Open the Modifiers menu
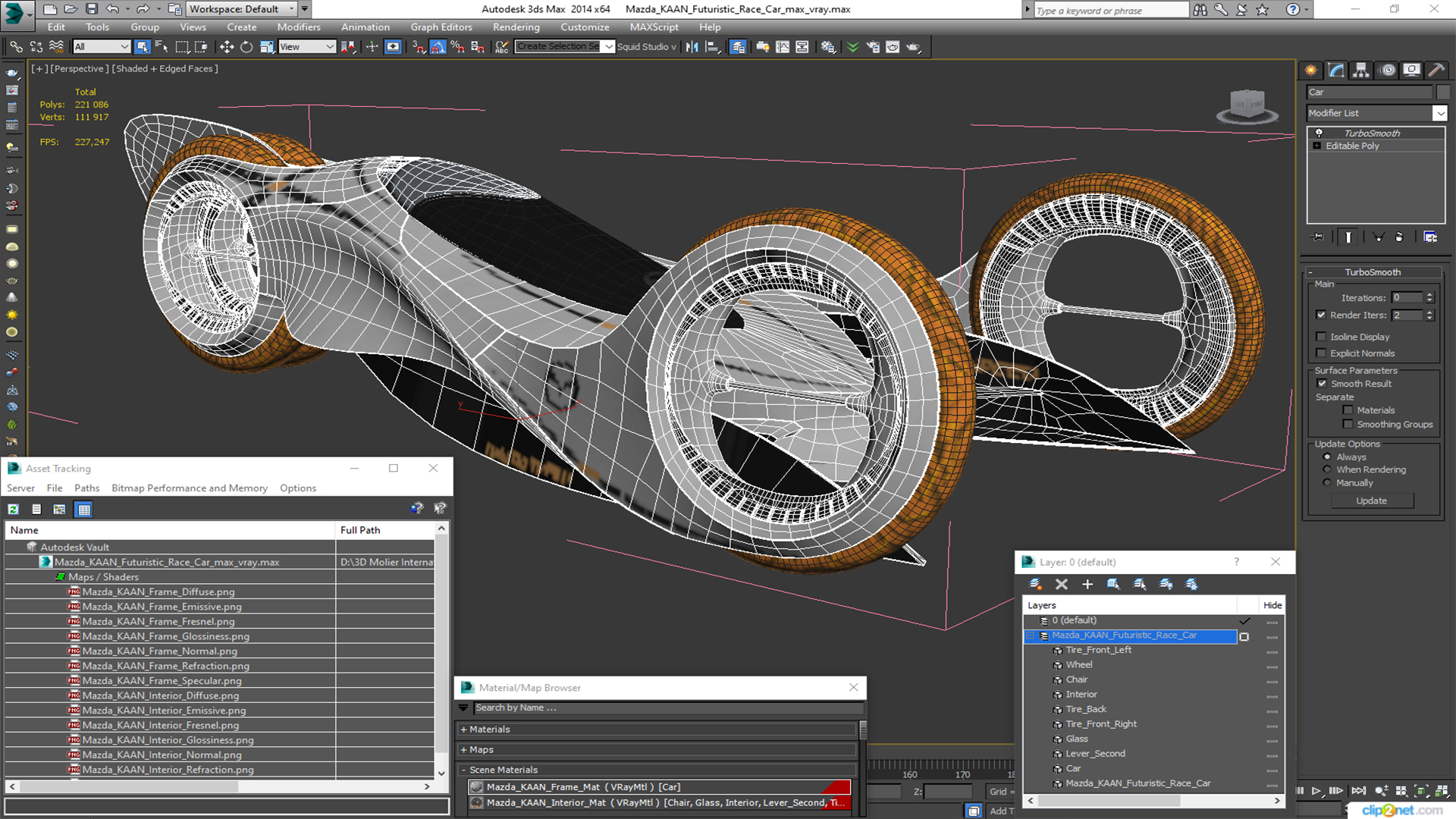 [299, 27]
